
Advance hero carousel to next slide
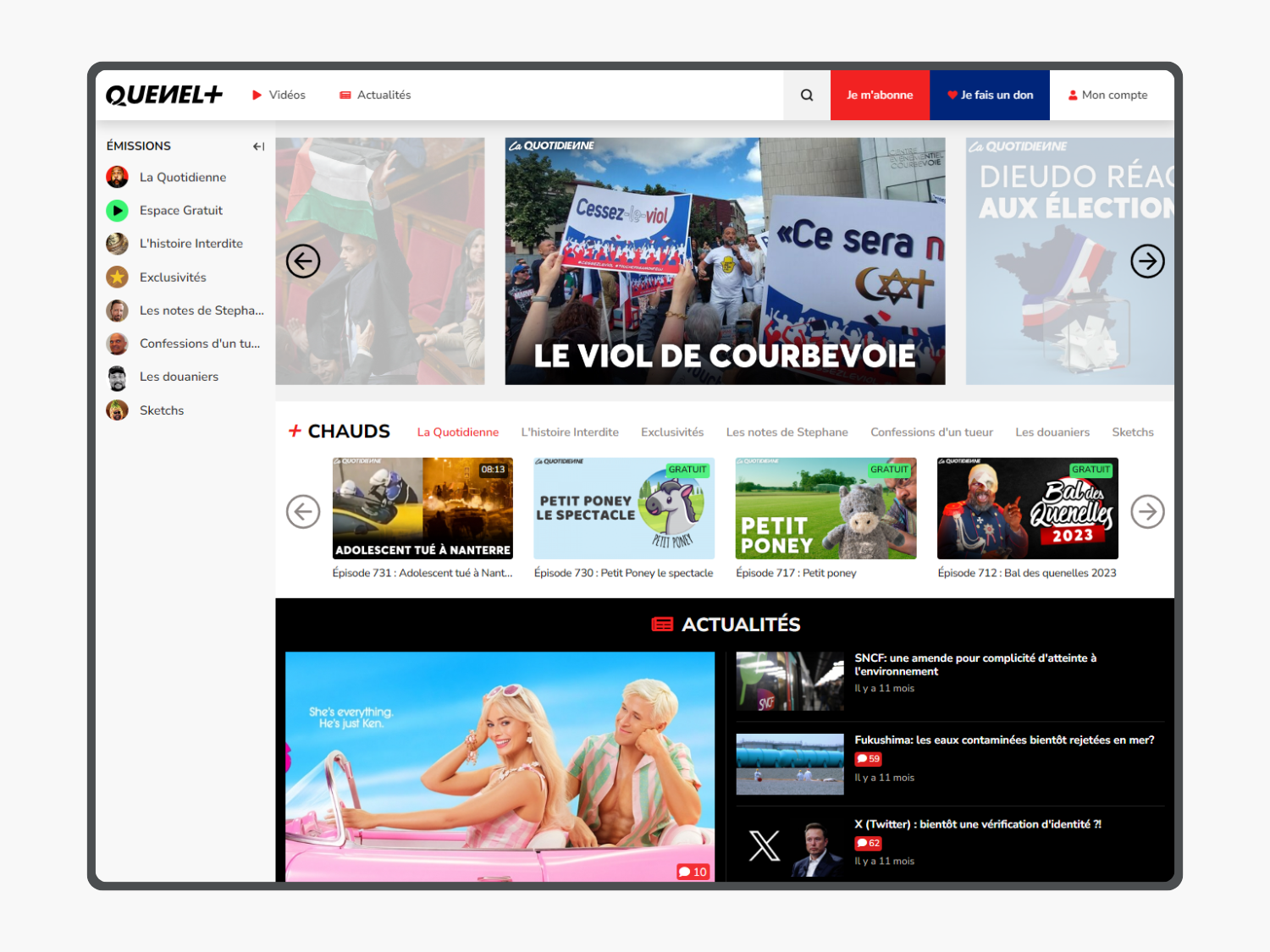[x=1147, y=261]
